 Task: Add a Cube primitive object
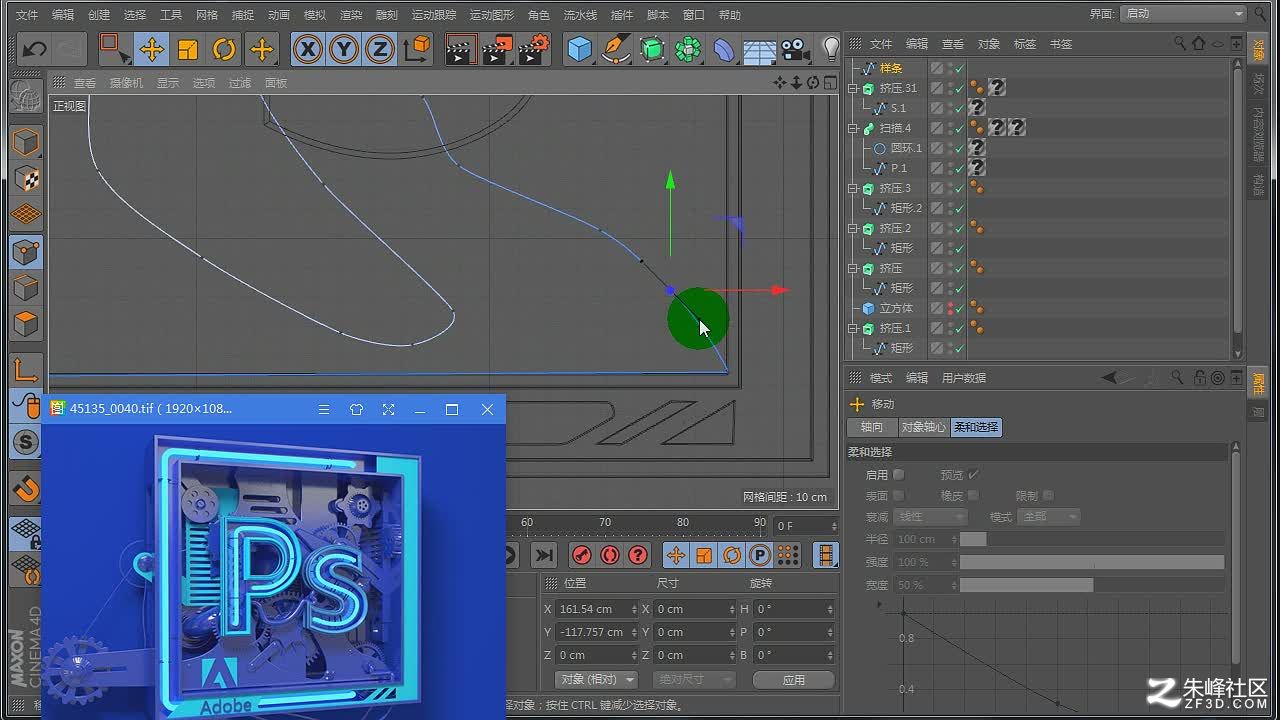coord(580,49)
